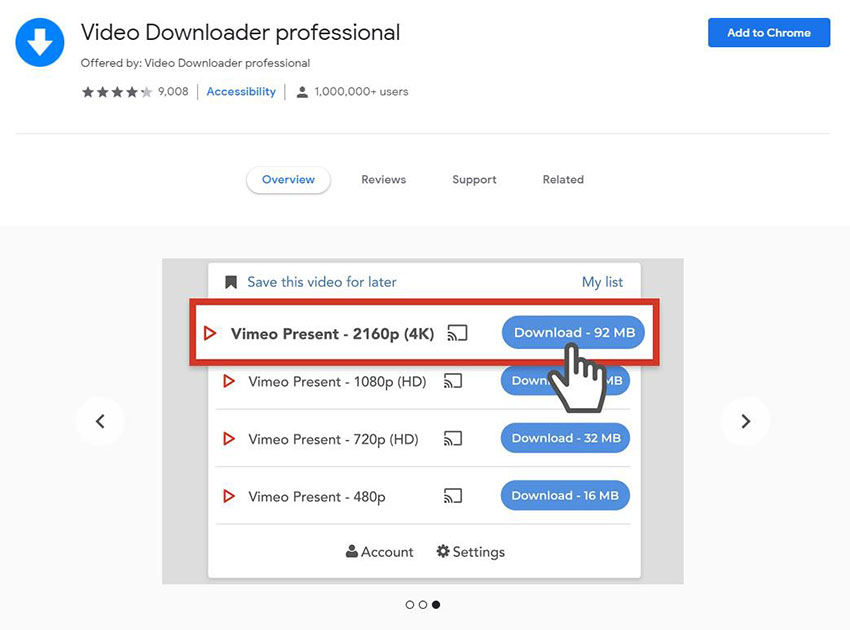Select the first carousel pagination dot
The width and height of the screenshot is (850, 630).
[x=410, y=604]
